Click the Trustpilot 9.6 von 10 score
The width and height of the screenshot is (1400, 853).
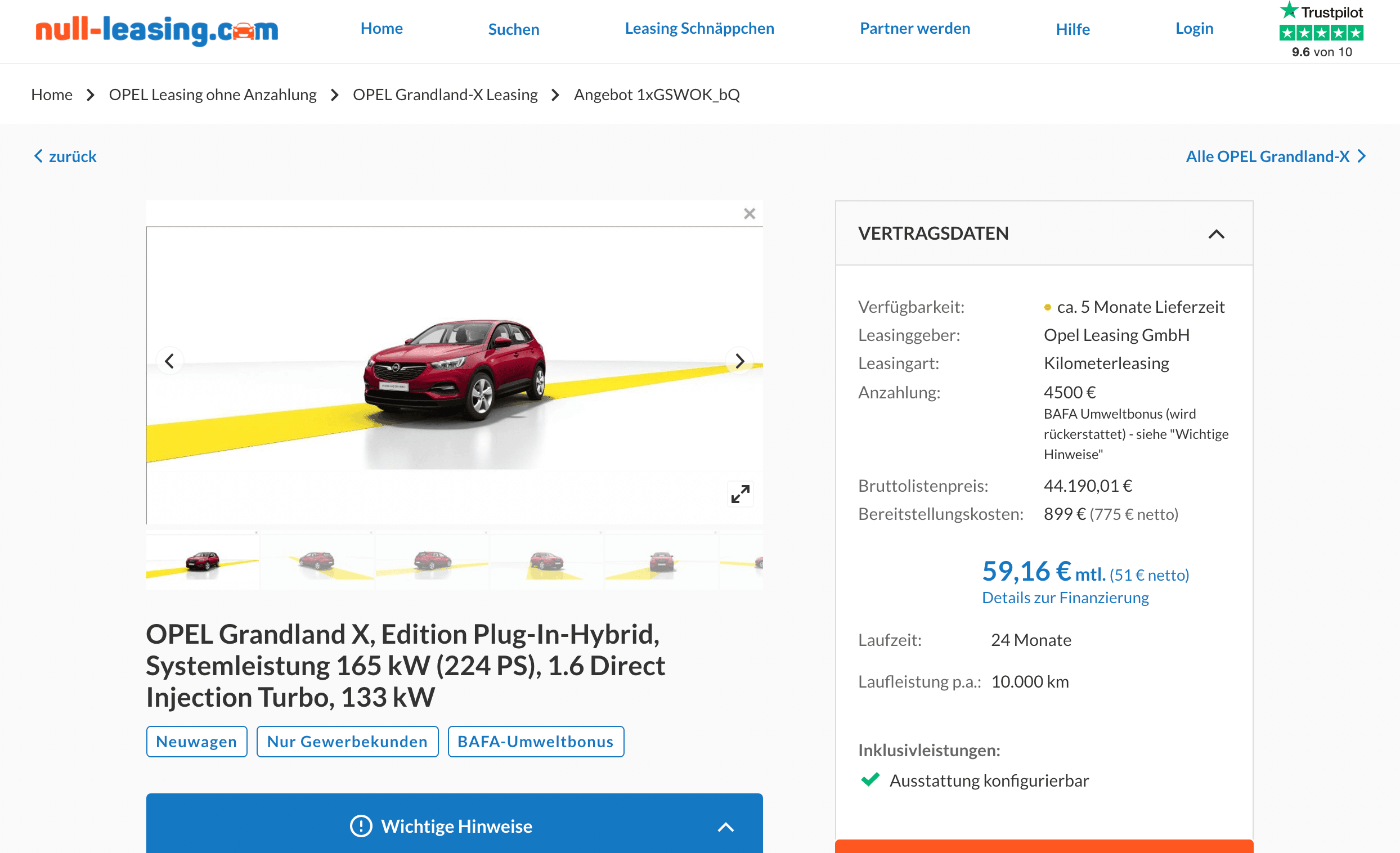tap(1322, 52)
